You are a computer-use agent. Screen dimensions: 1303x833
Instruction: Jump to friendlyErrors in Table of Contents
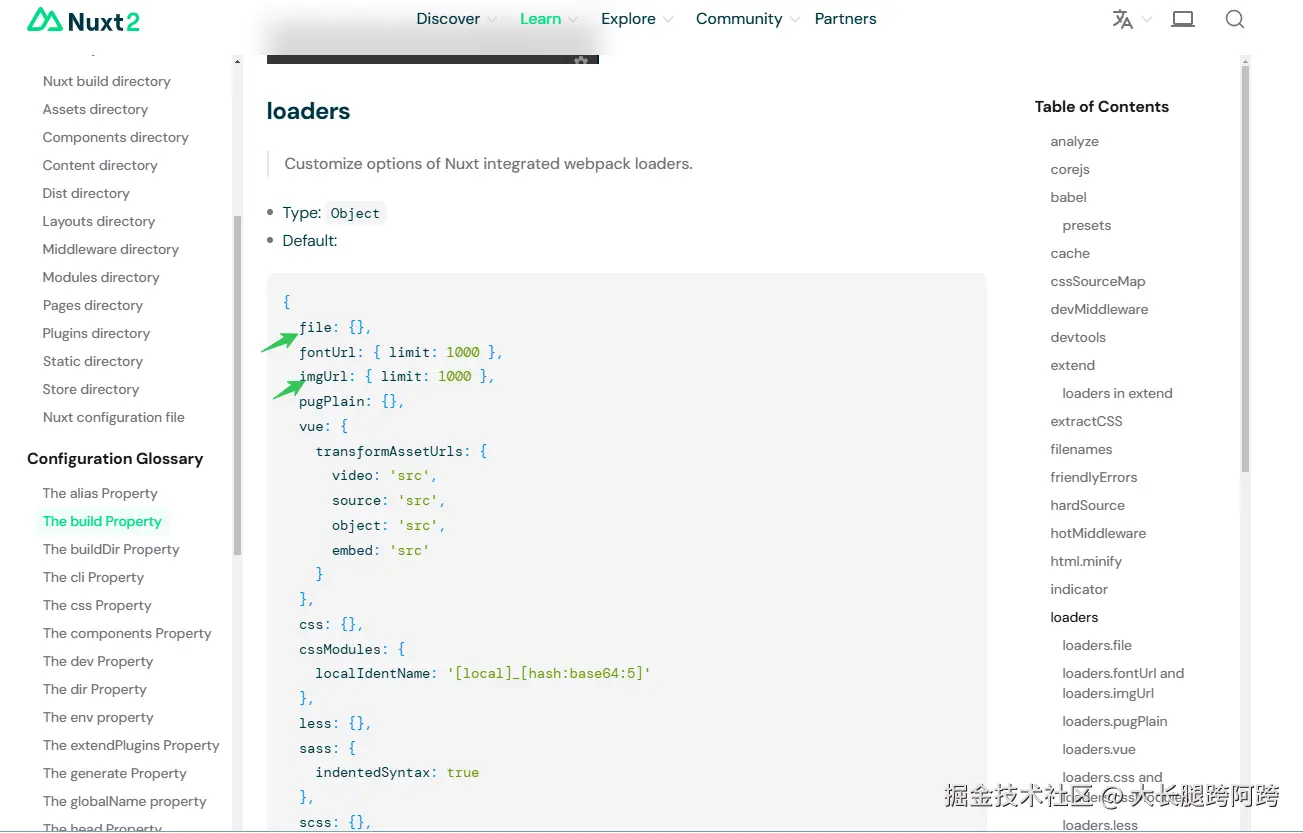(1094, 477)
